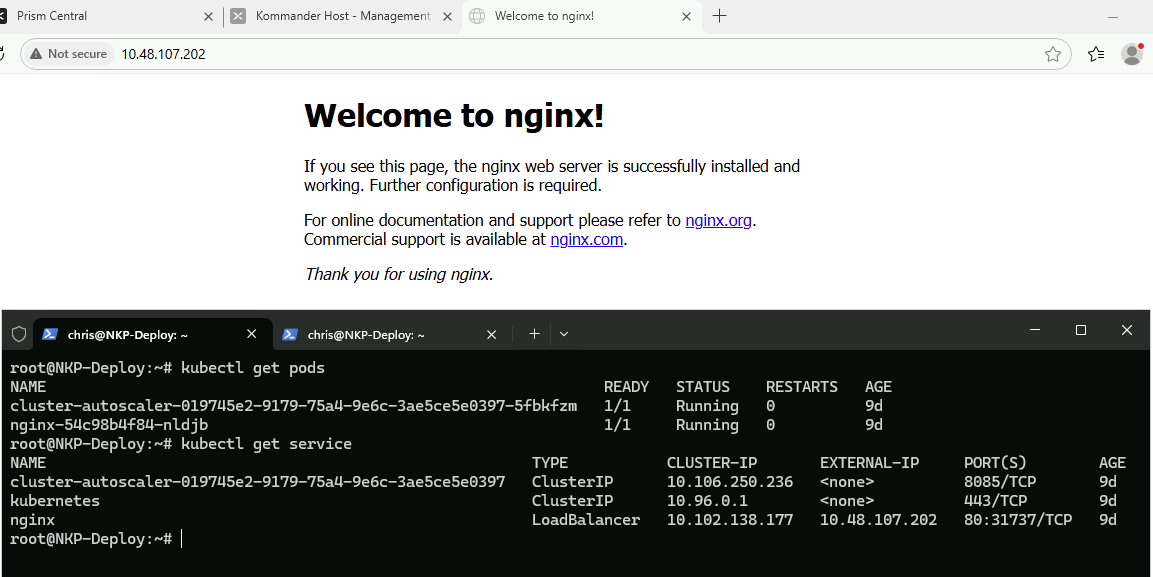
Task: Click cluster IP 10.96.0.1
Action: click(707, 501)
